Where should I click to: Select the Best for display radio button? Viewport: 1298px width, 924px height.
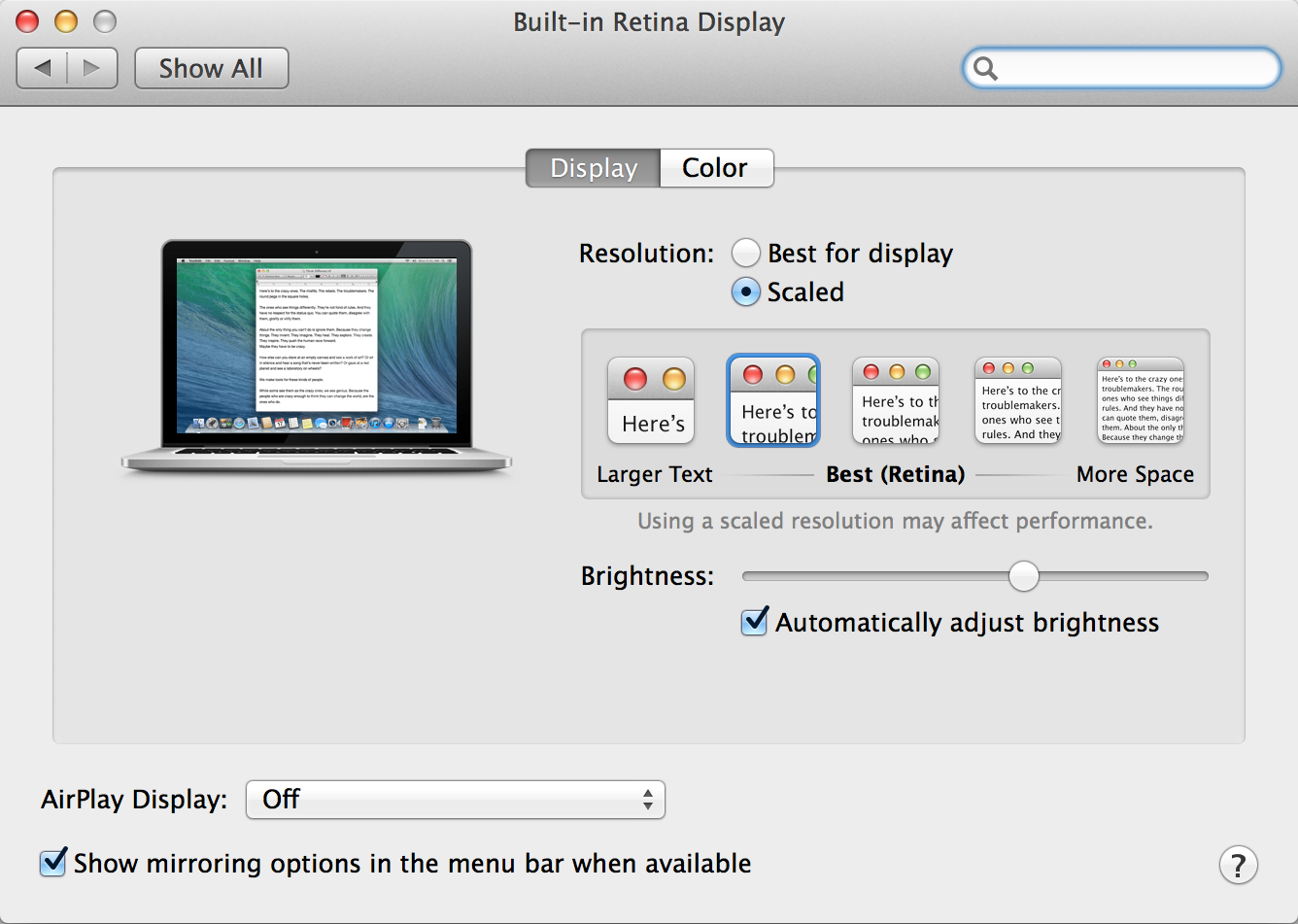(745, 254)
